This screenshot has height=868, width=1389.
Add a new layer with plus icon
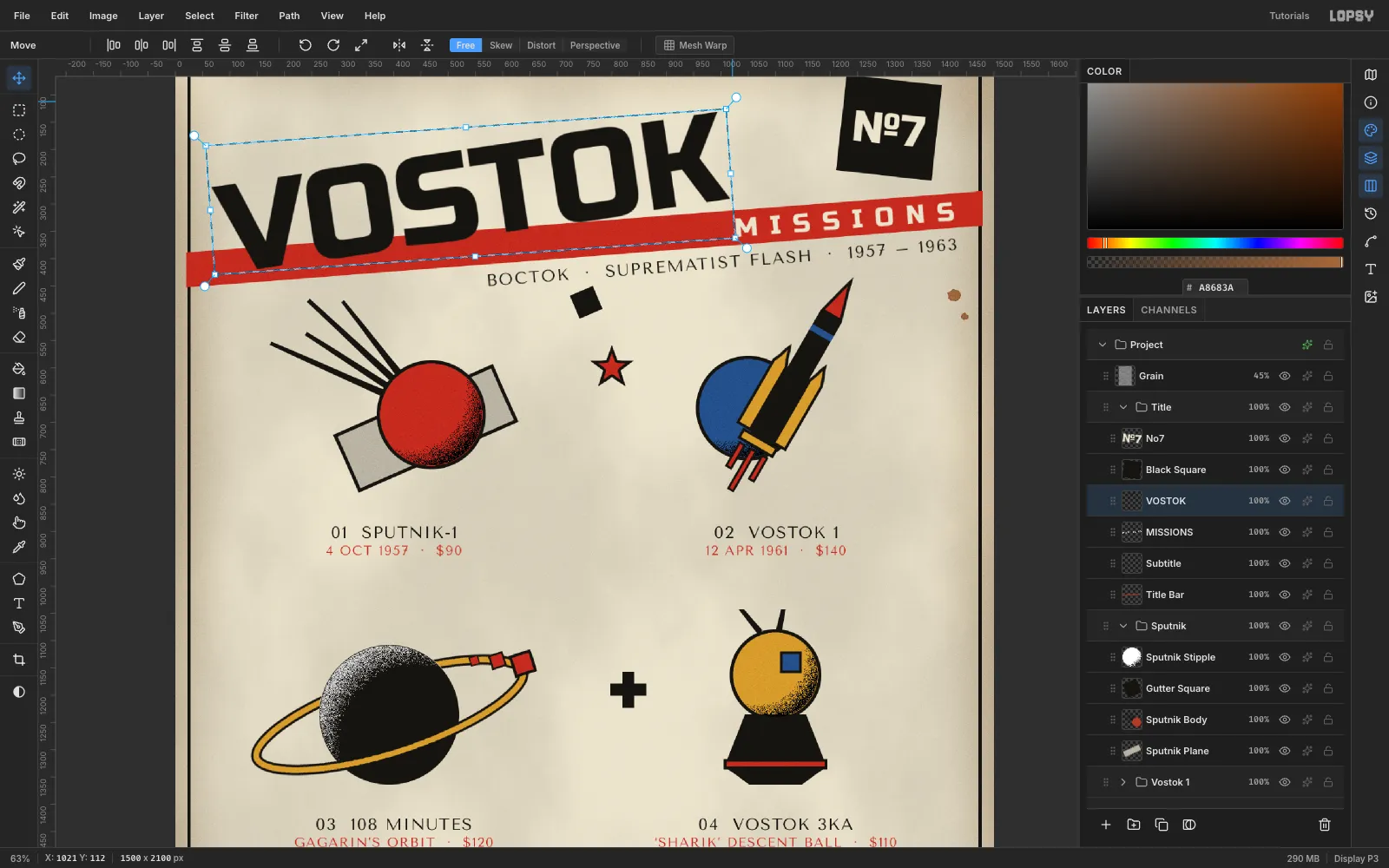pyautogui.click(x=1106, y=825)
